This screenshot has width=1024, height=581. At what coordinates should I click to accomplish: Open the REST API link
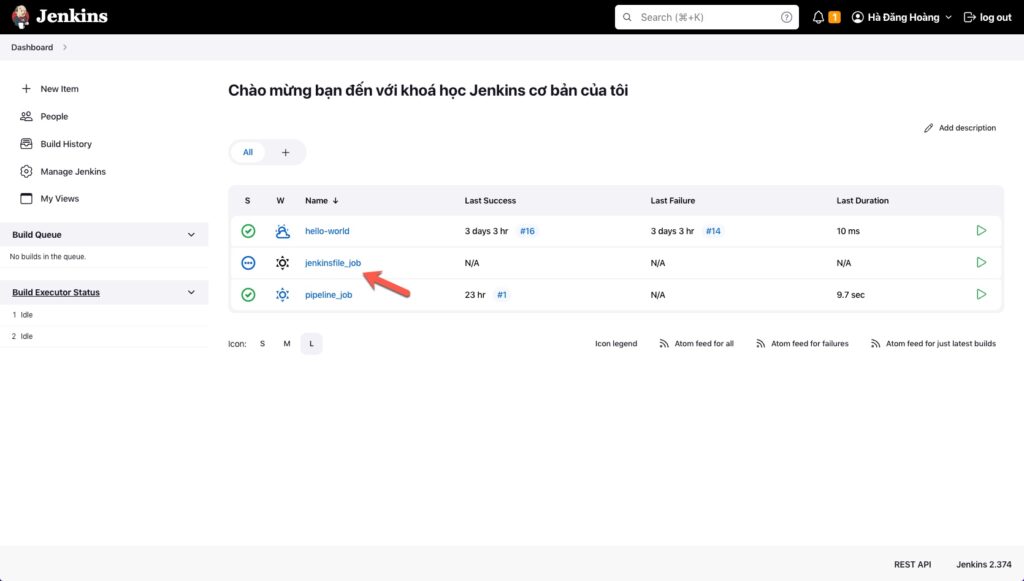tap(912, 564)
